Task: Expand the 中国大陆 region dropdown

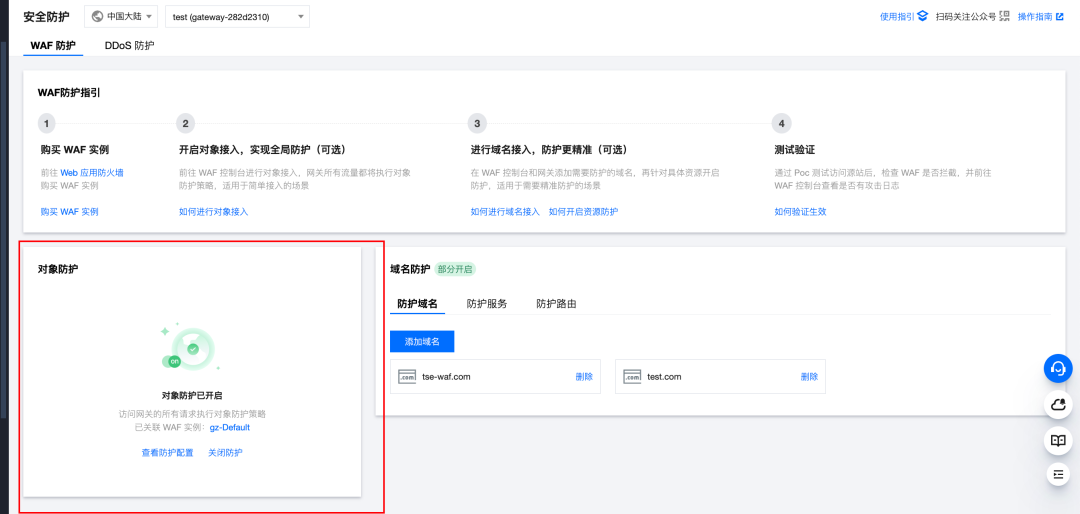Action: 121,17
